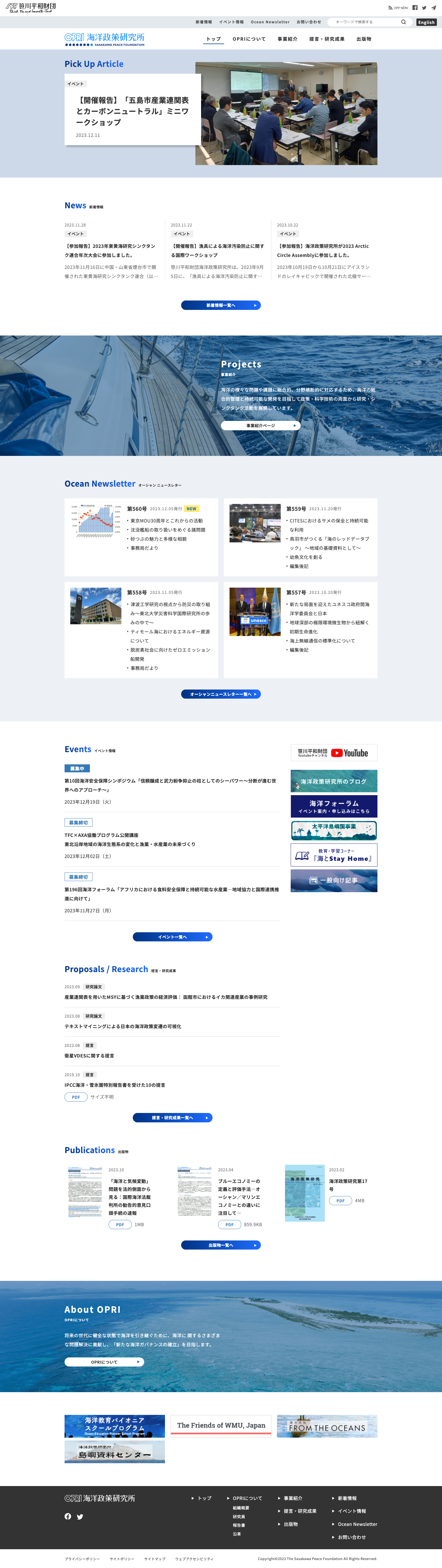This screenshot has width=442, height=1568.
Task: Open the 海洋フォーラム event registration banner
Action: 334,806
